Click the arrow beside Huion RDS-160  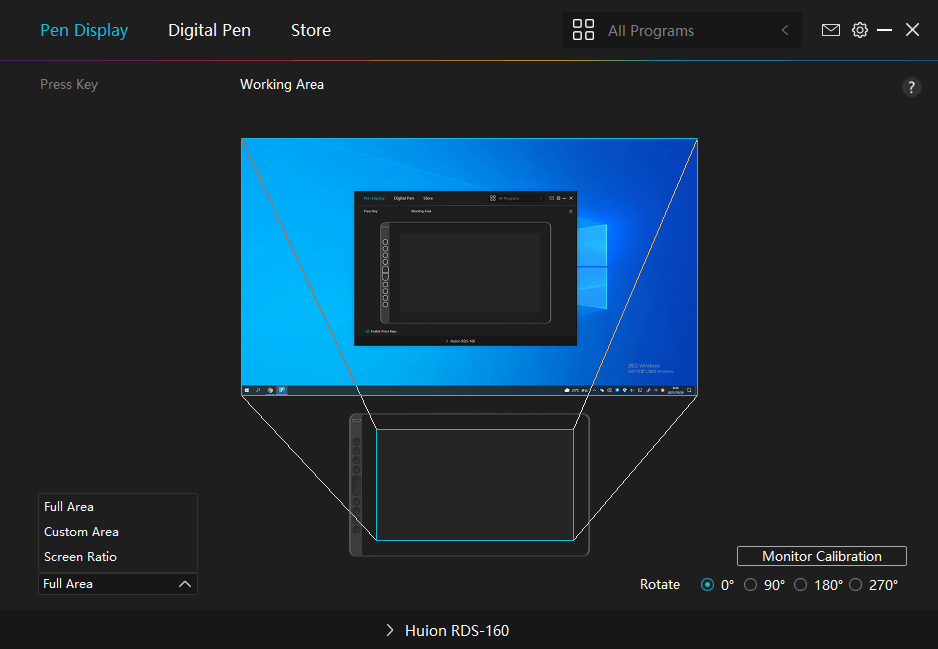click(390, 631)
